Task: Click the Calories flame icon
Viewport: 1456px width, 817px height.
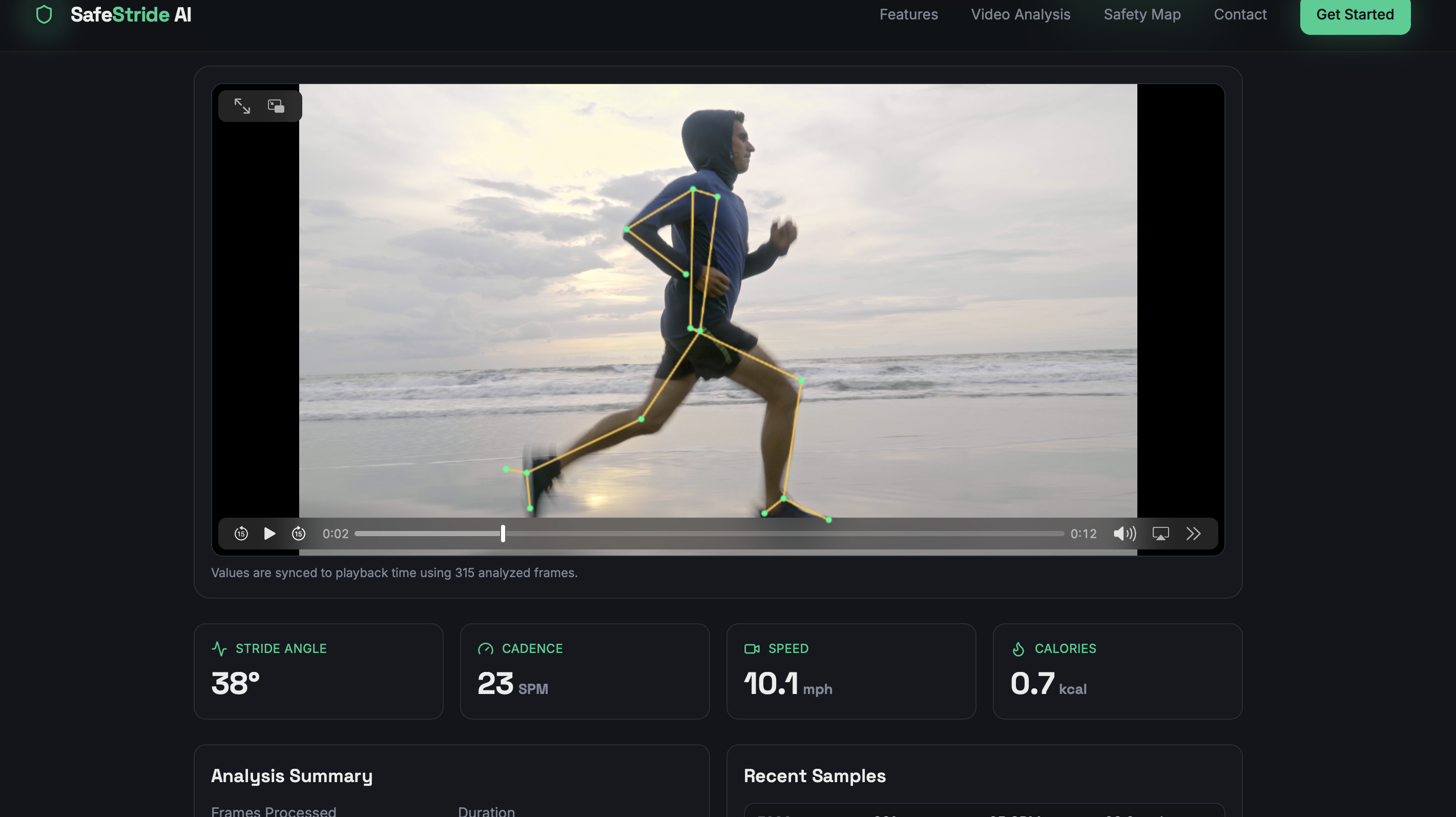Action: pyautogui.click(x=1018, y=648)
